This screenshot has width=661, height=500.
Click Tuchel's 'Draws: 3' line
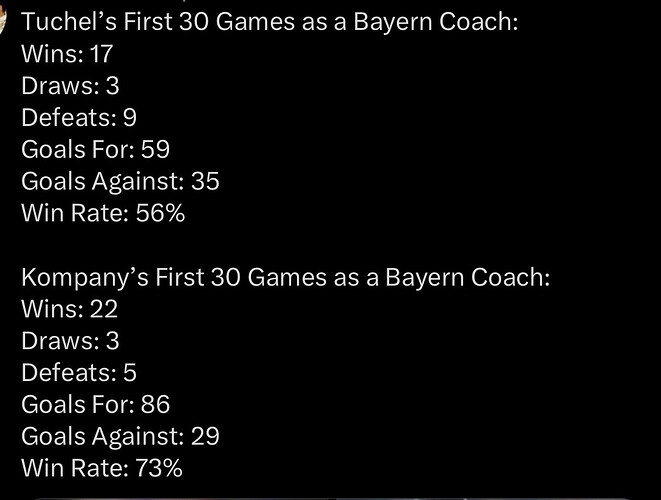coord(70,86)
